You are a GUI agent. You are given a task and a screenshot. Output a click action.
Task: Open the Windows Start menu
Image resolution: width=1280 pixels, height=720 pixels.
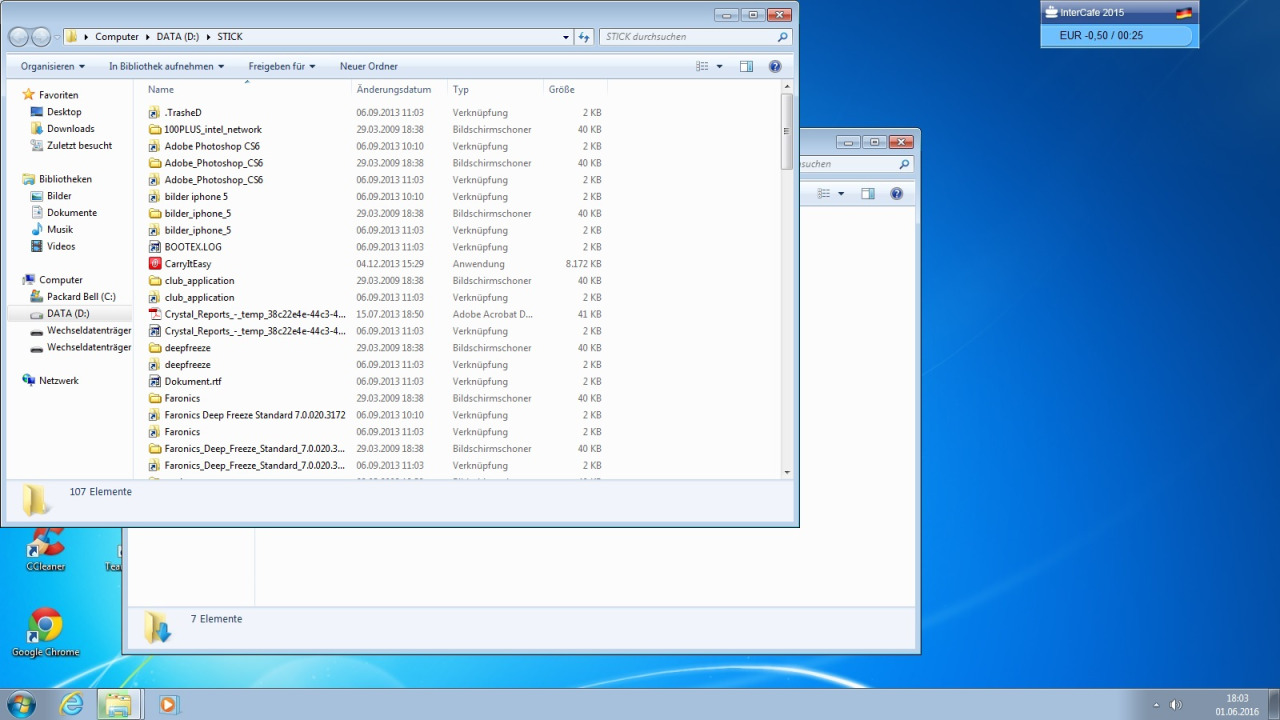pos(20,704)
